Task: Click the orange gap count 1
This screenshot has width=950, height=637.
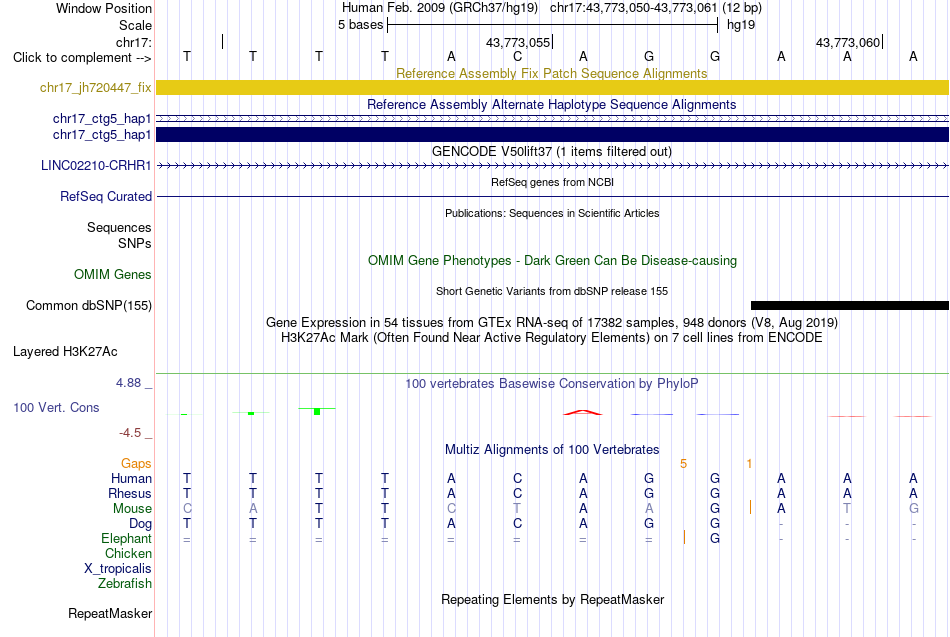Action: [749, 464]
